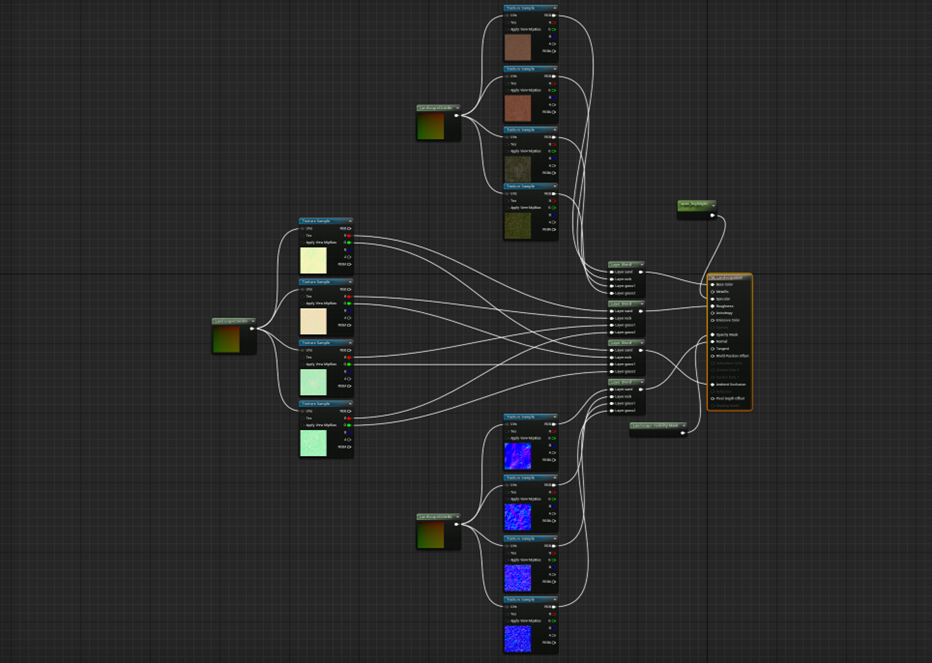Select the mossy green grass texture thumbnail

(517, 225)
